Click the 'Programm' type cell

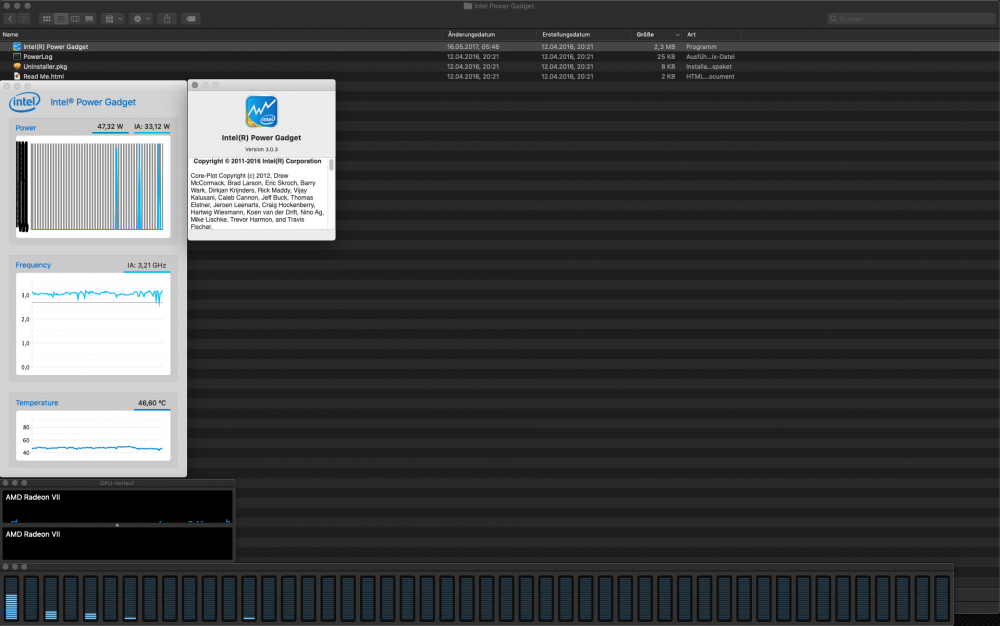701,47
